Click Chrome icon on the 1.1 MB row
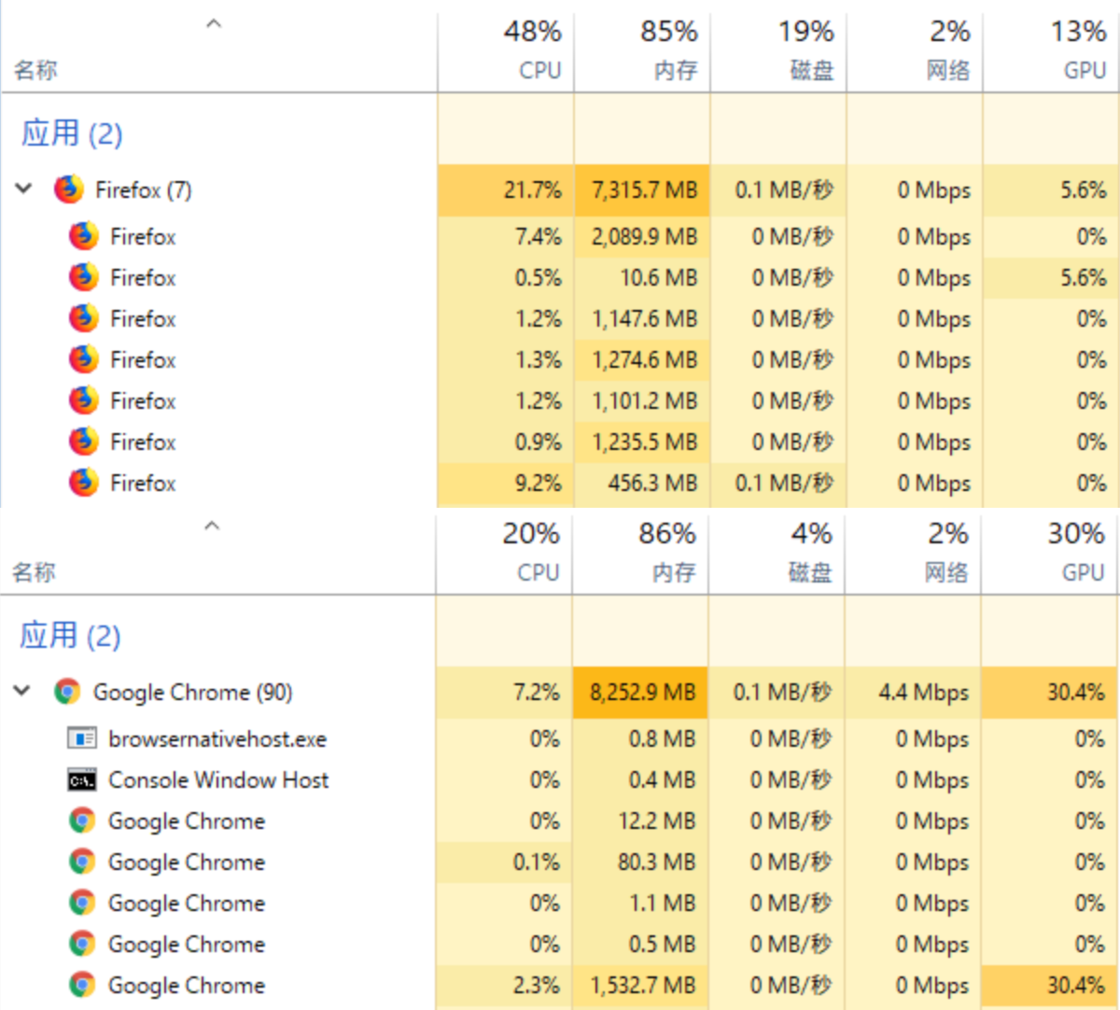1120x1010 pixels. tap(82, 903)
